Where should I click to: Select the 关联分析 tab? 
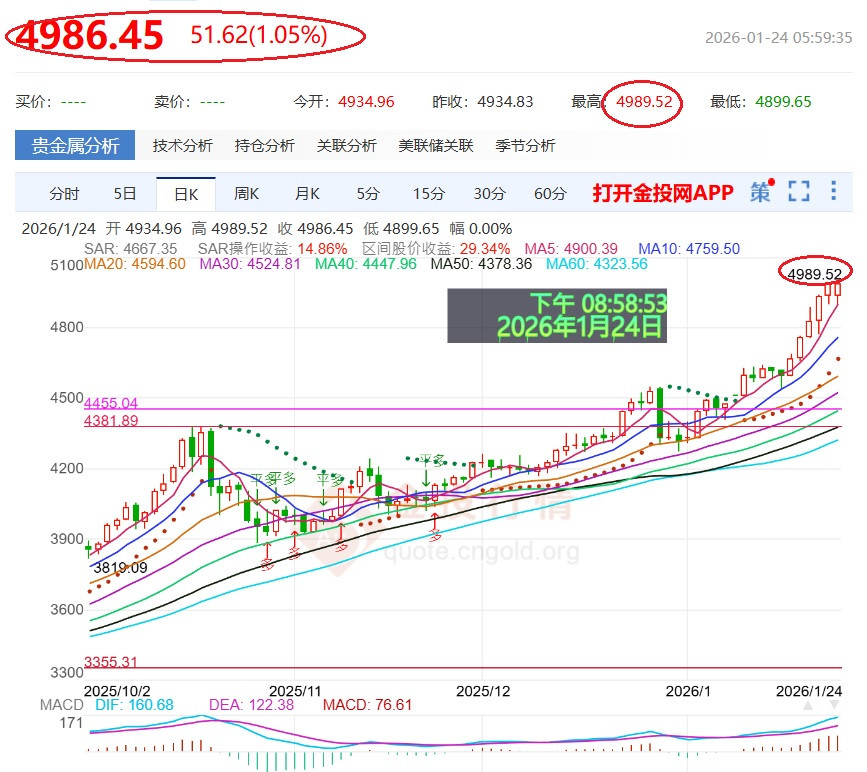346,144
